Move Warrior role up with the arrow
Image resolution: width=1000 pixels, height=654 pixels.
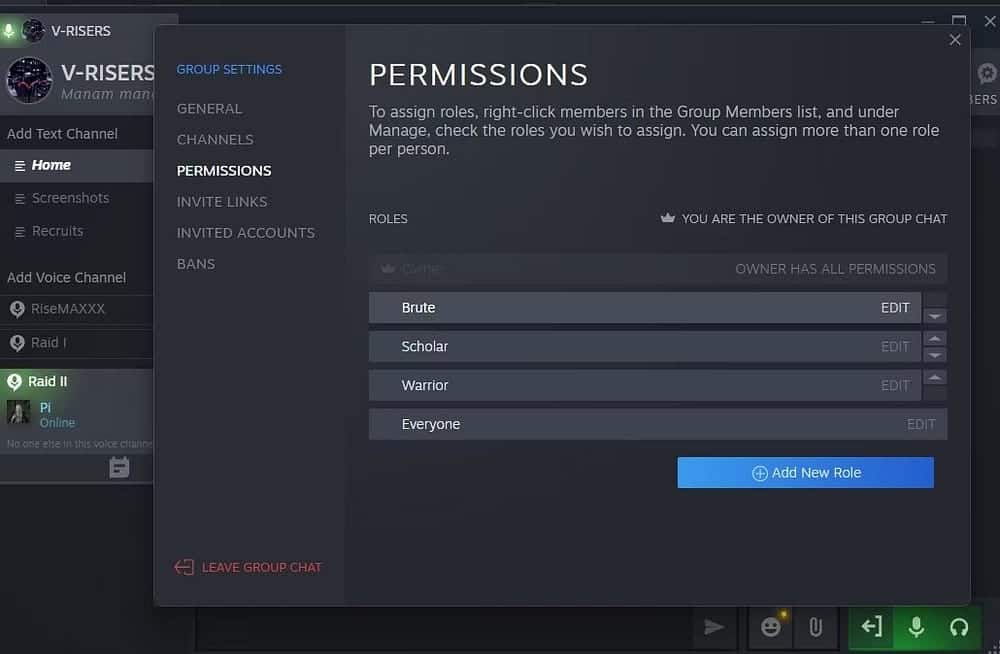(x=935, y=377)
